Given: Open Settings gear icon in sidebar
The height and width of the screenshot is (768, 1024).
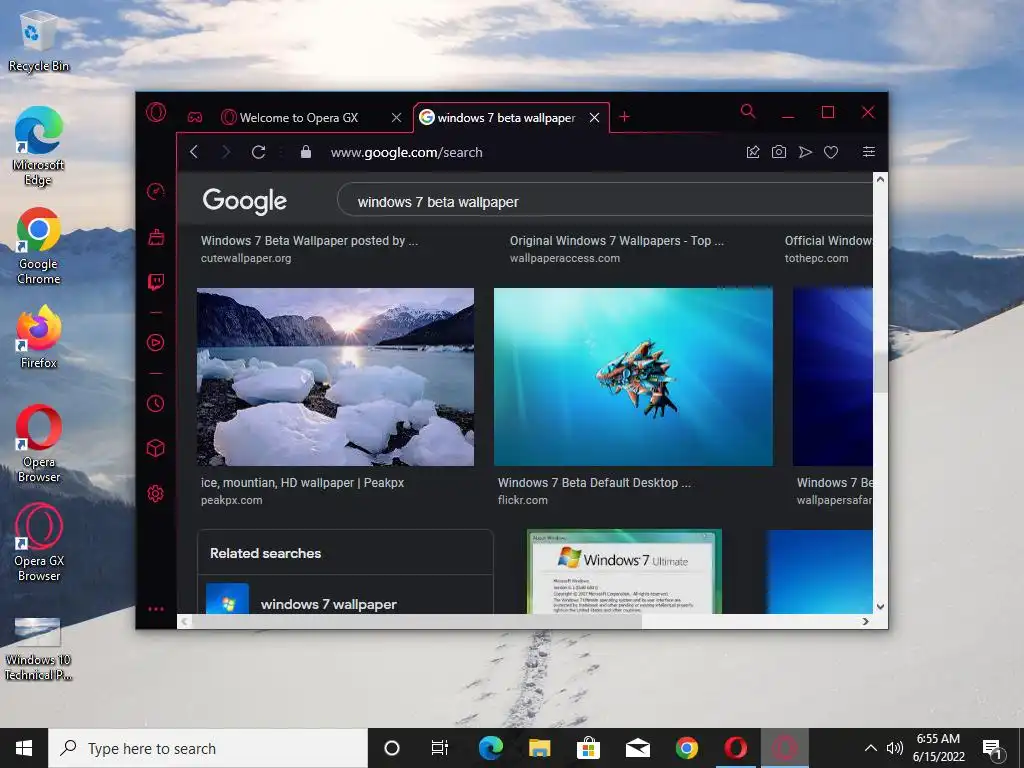Looking at the screenshot, I should pos(155,494).
